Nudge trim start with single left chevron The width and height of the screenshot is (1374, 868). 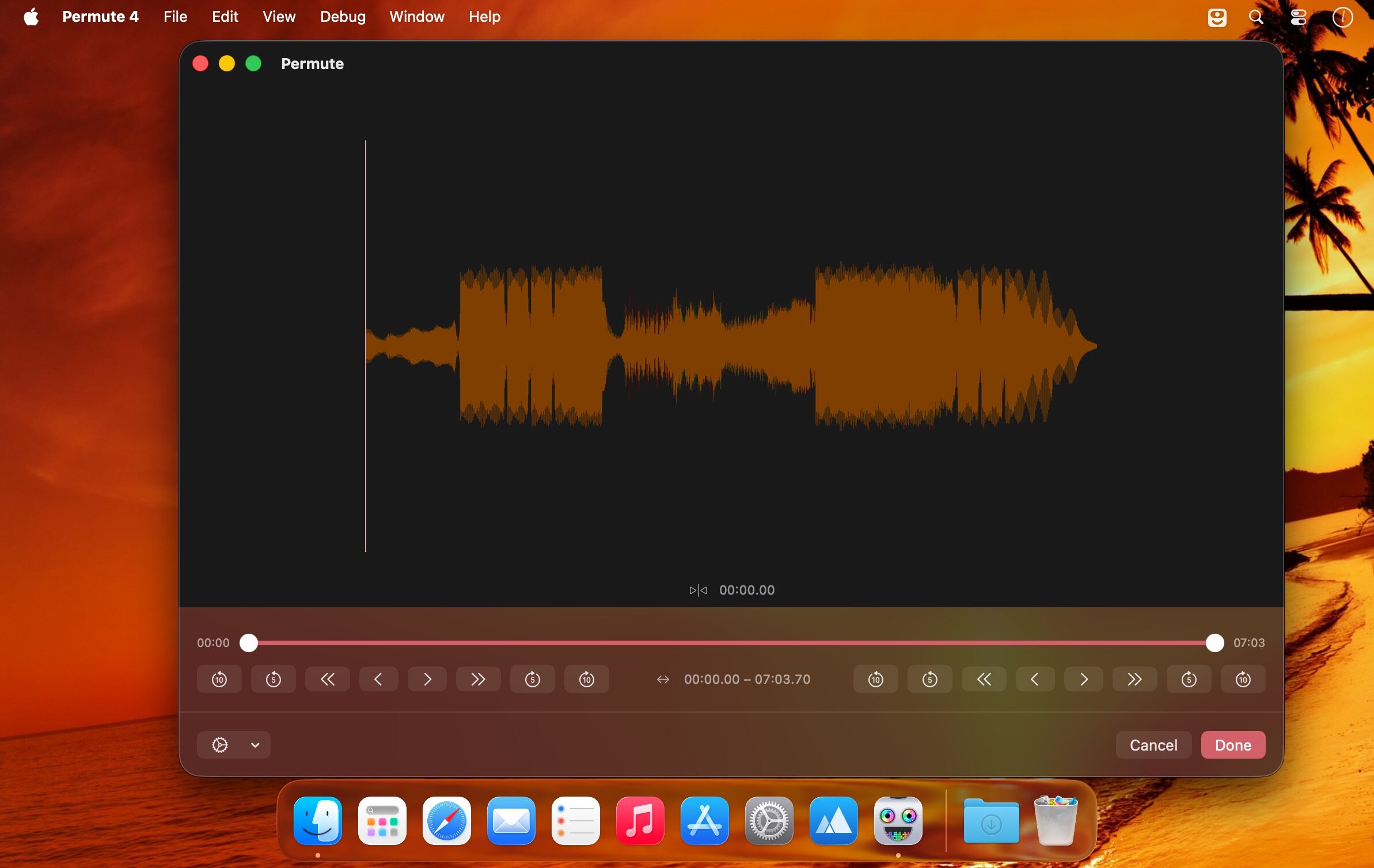point(378,679)
